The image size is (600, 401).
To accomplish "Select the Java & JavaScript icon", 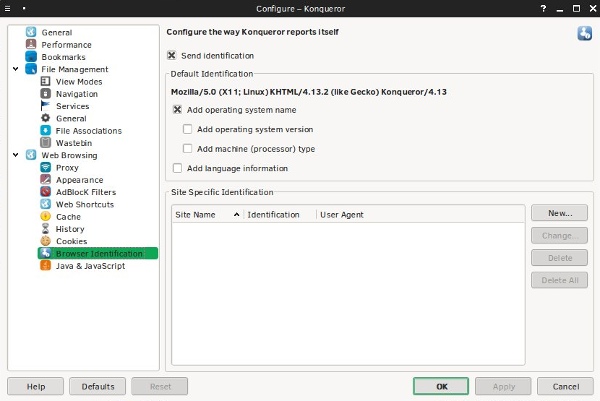I will coord(46,266).
